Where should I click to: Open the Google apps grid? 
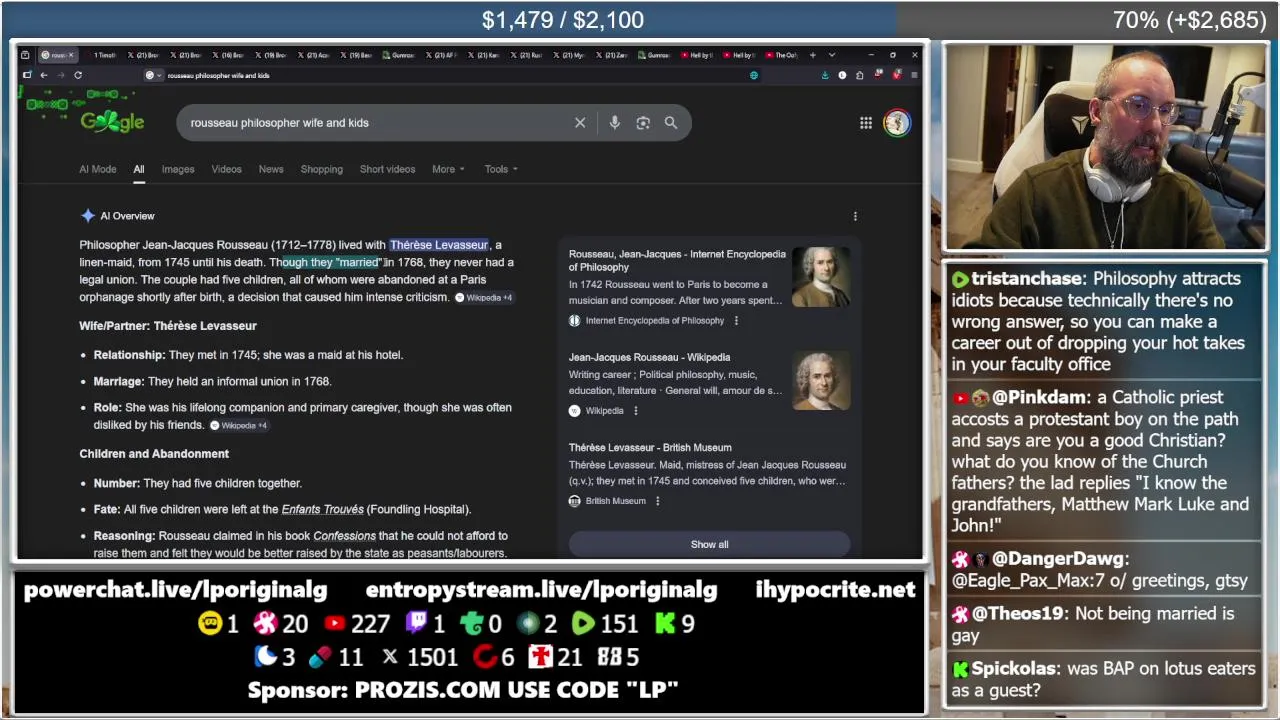(x=866, y=123)
